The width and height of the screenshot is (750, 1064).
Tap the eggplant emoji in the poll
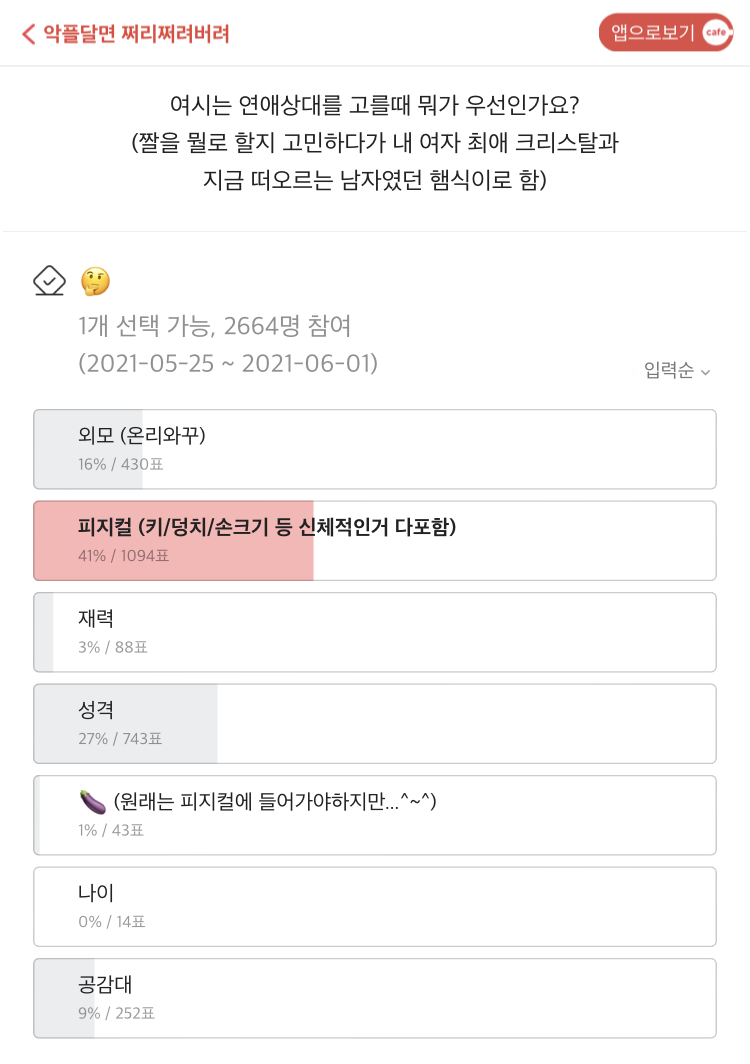92,802
